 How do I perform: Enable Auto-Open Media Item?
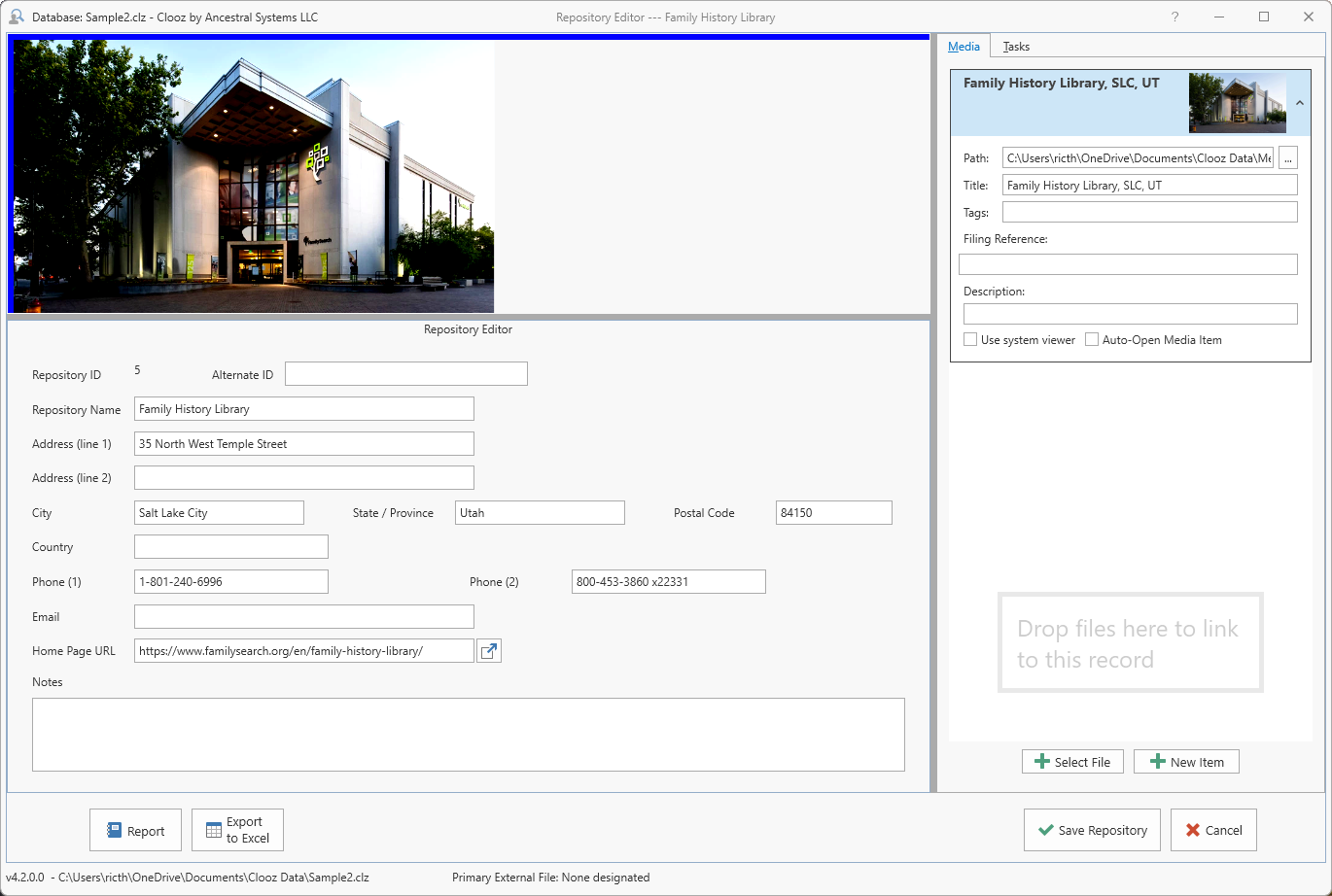[1091, 339]
